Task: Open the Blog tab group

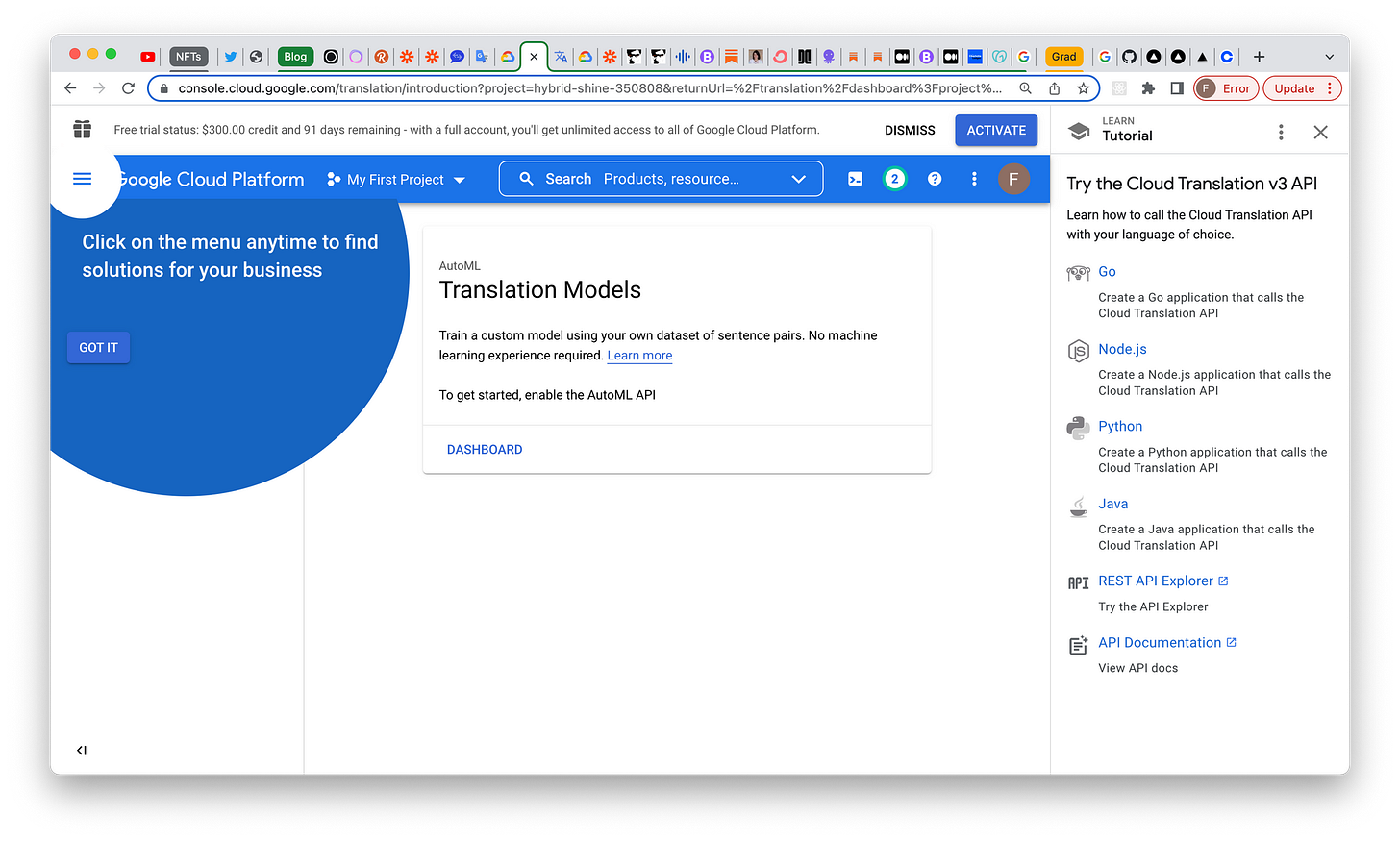Action: pos(295,57)
